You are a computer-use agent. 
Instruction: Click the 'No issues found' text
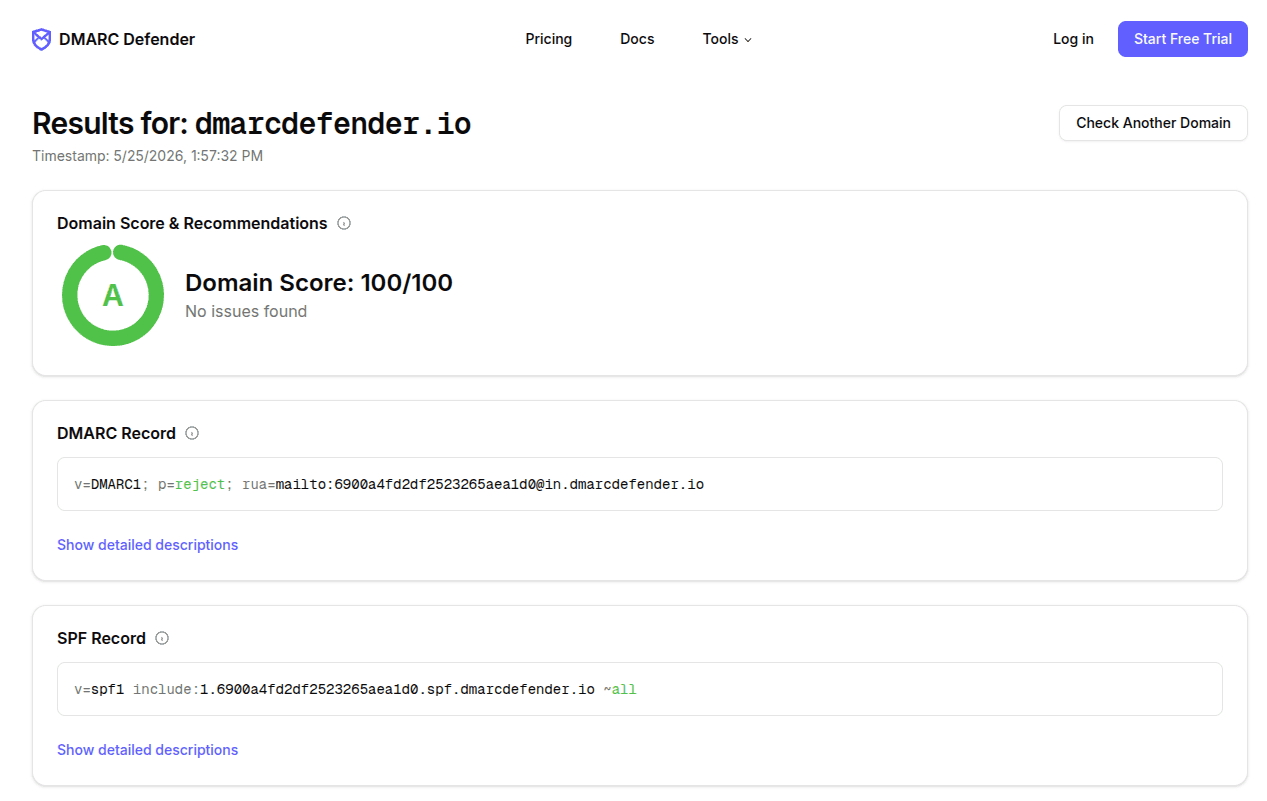246,311
